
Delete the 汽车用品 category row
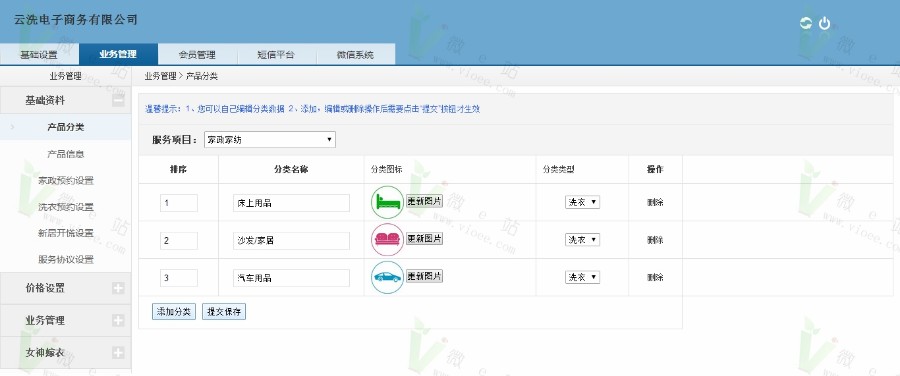(x=655, y=277)
